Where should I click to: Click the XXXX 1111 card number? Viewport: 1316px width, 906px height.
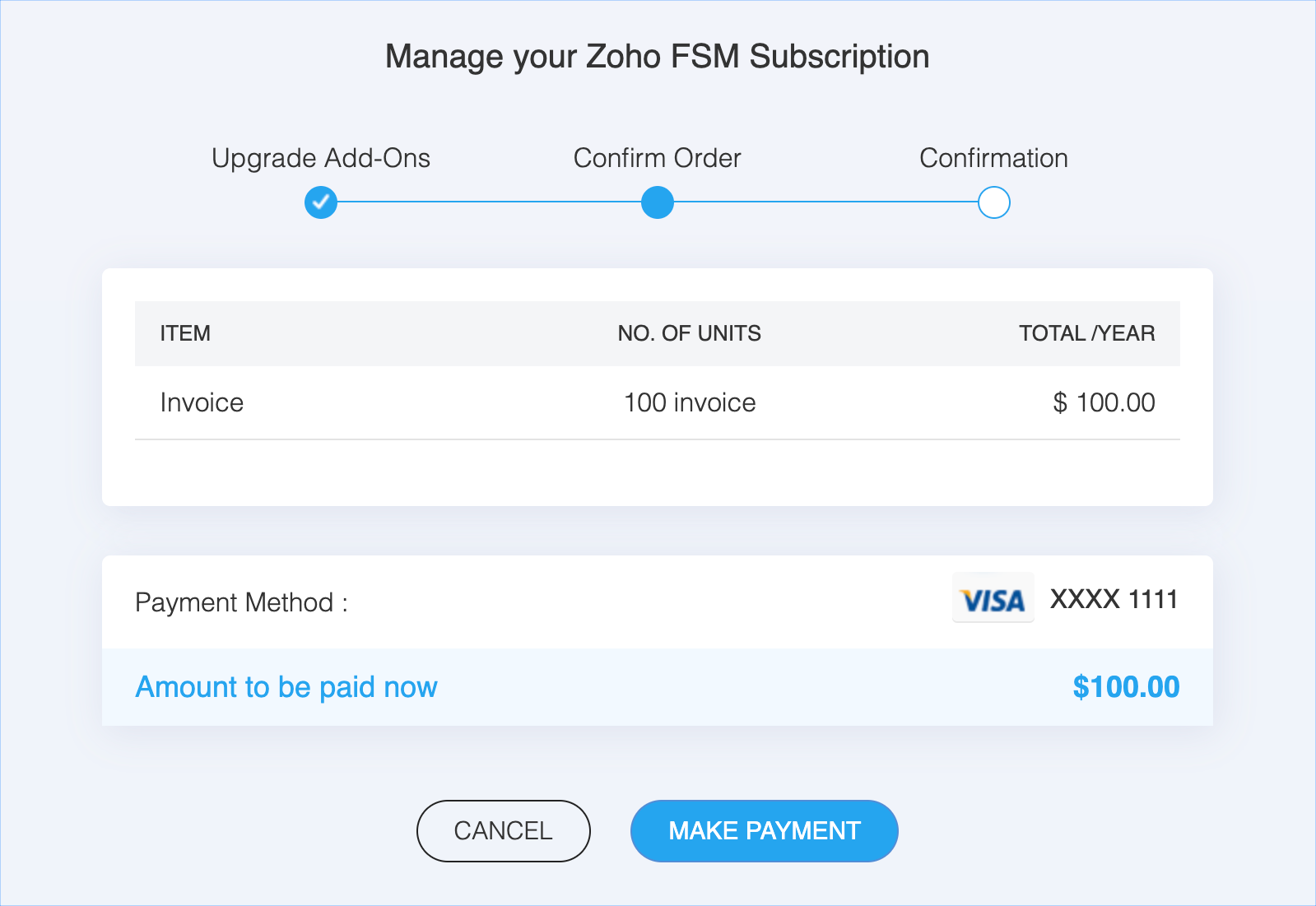[1114, 599]
